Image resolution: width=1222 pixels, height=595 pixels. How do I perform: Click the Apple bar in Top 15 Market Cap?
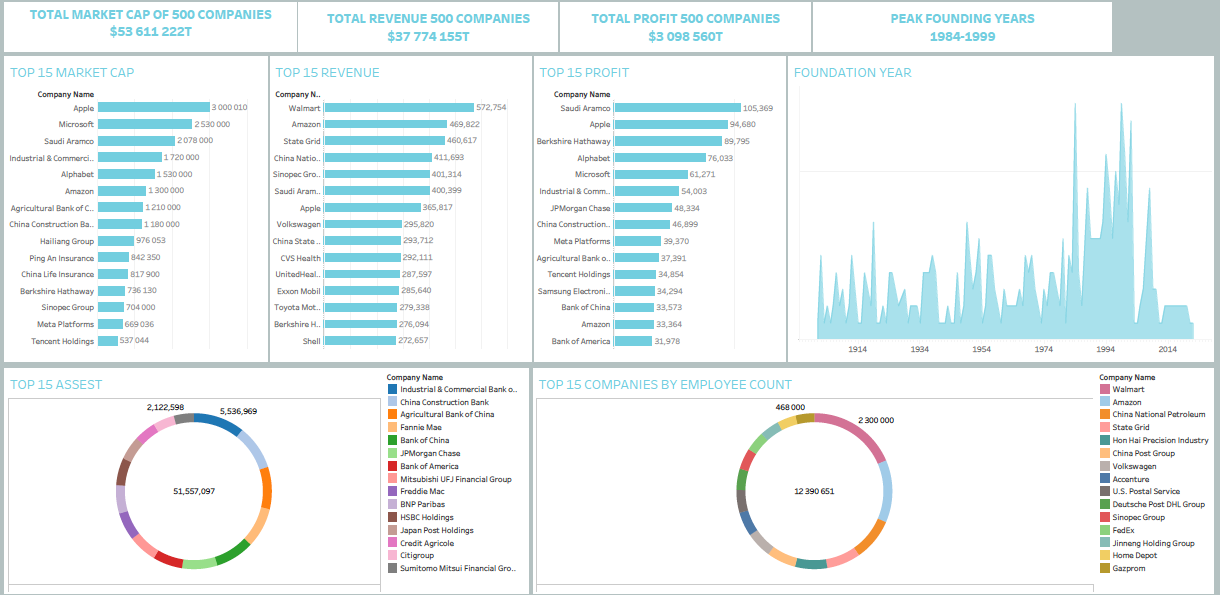(x=153, y=107)
